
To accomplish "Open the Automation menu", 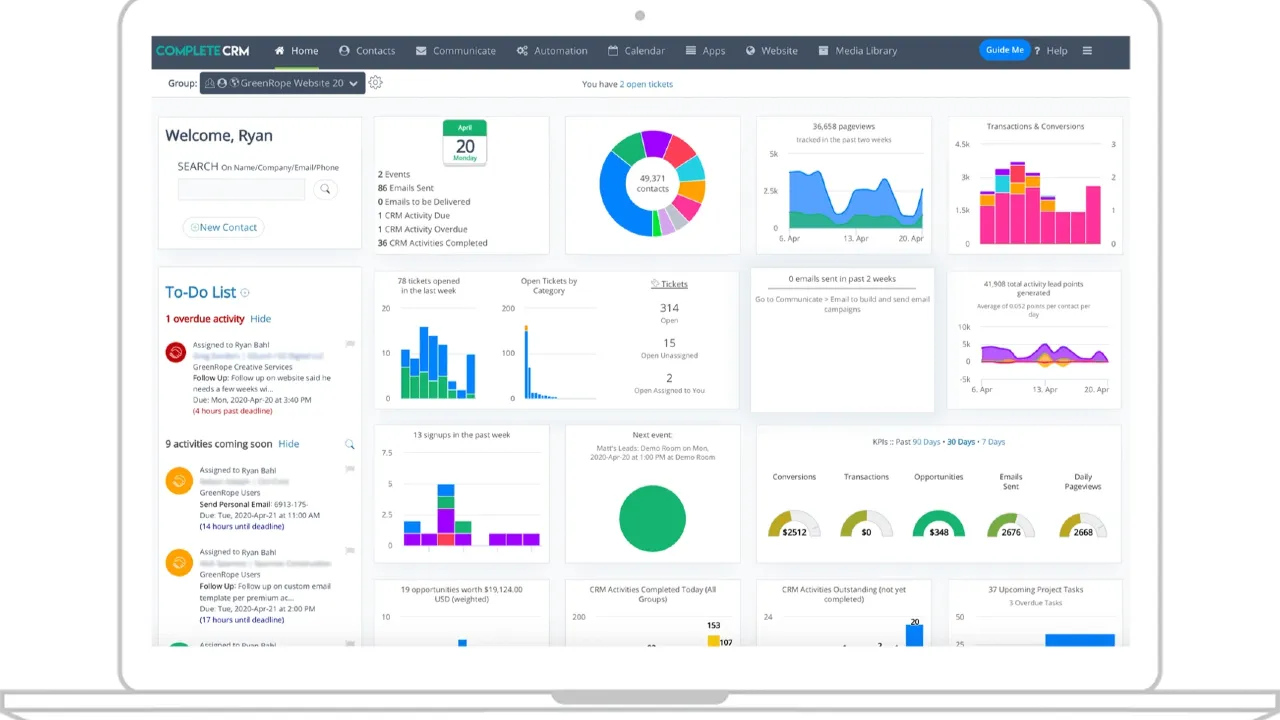I will (552, 51).
